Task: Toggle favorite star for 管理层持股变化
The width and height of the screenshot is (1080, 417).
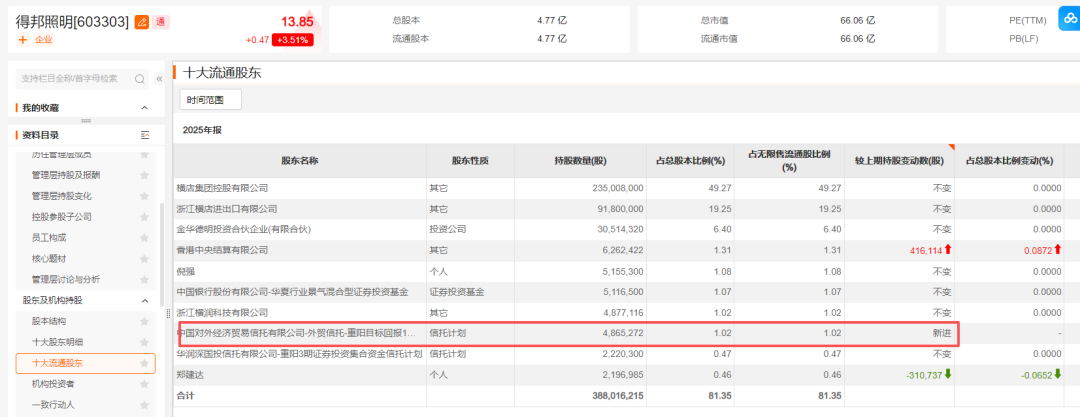Action: (x=145, y=196)
